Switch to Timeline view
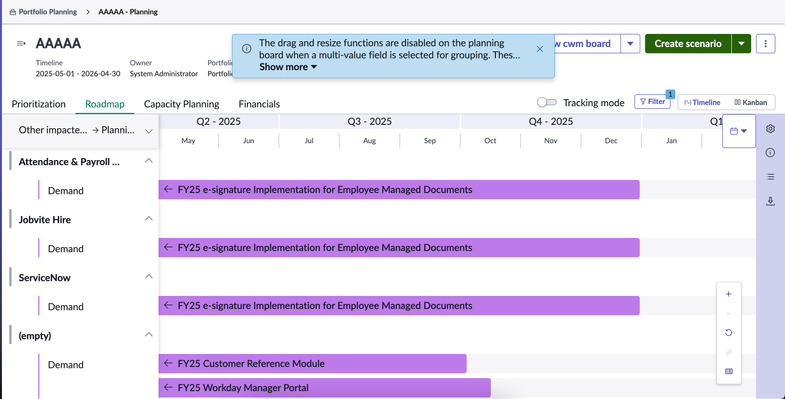This screenshot has width=785, height=399. [702, 102]
